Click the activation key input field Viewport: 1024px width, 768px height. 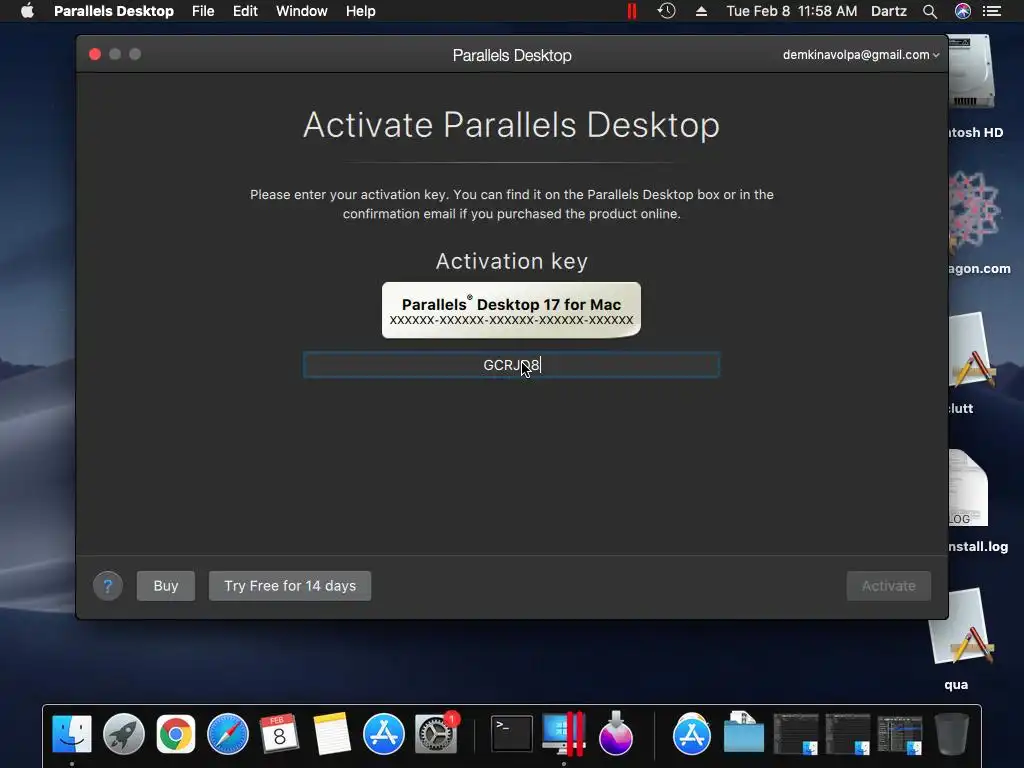click(511, 365)
